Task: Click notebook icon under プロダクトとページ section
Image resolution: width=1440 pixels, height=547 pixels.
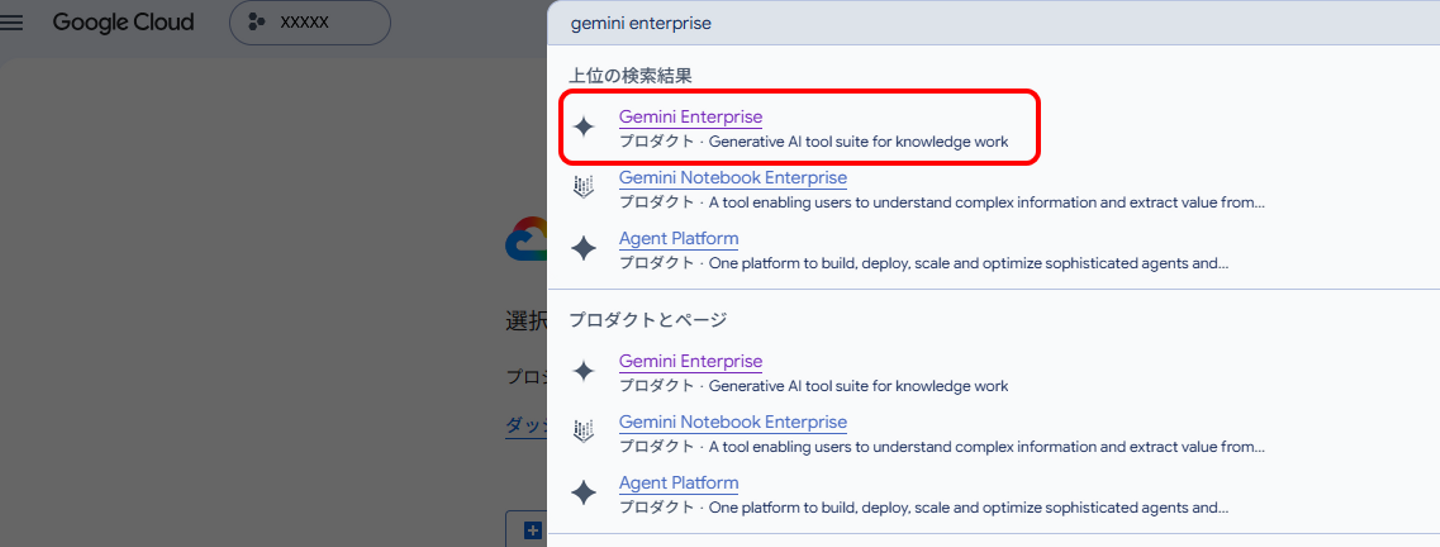Action: [x=584, y=431]
